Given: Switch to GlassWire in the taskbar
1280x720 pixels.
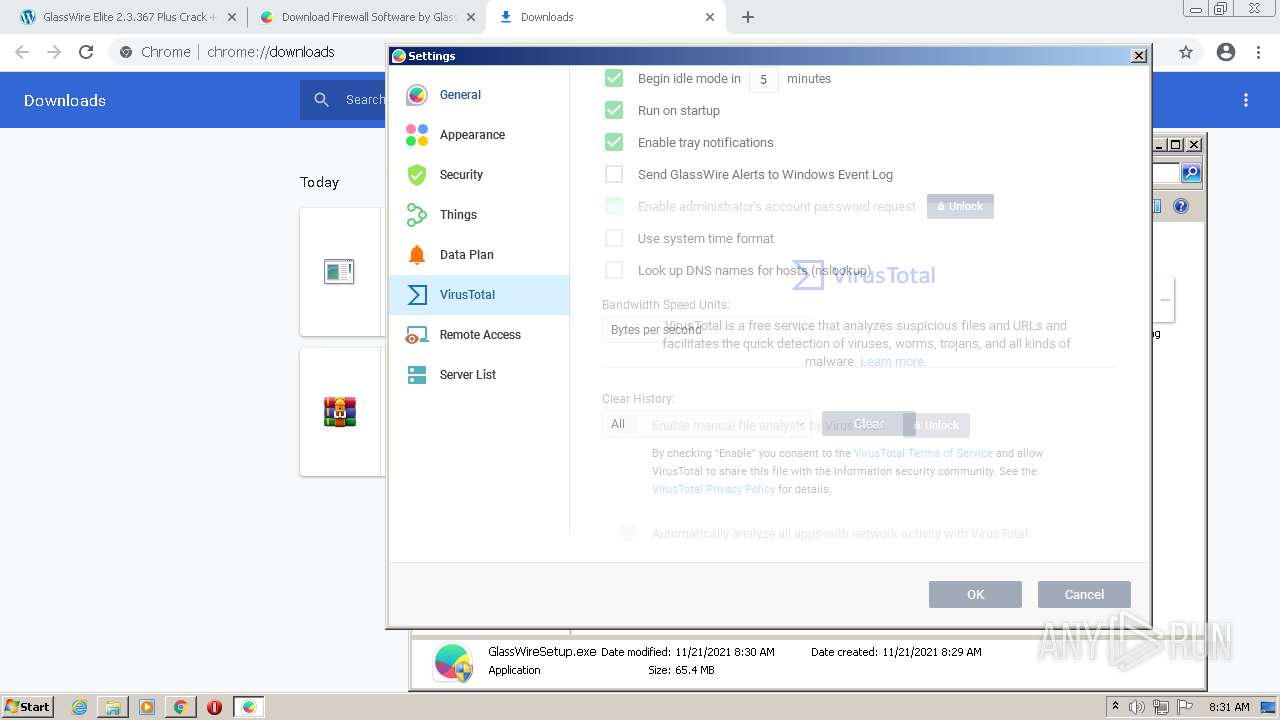Looking at the screenshot, I should (x=249, y=707).
